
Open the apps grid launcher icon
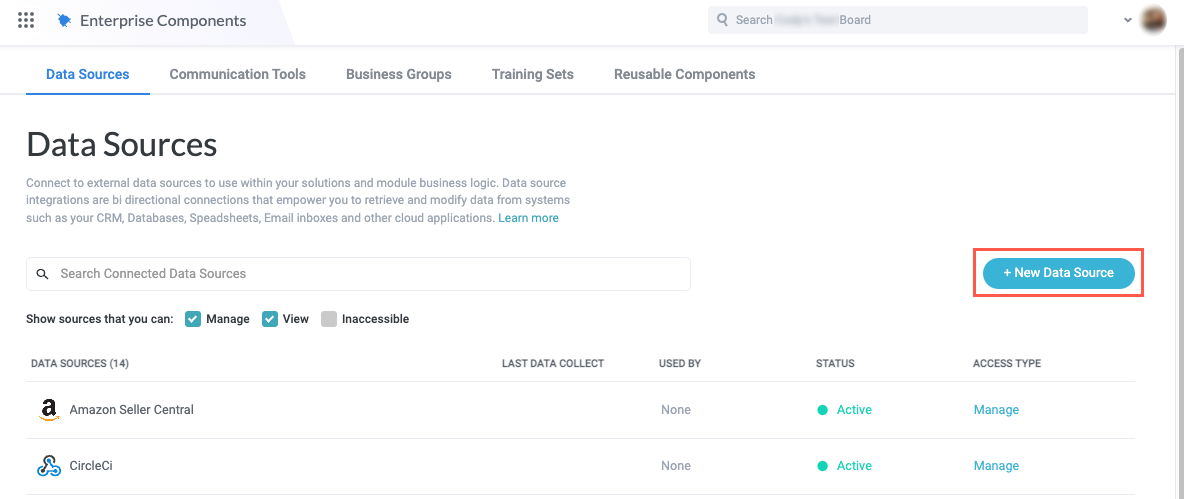[26, 20]
